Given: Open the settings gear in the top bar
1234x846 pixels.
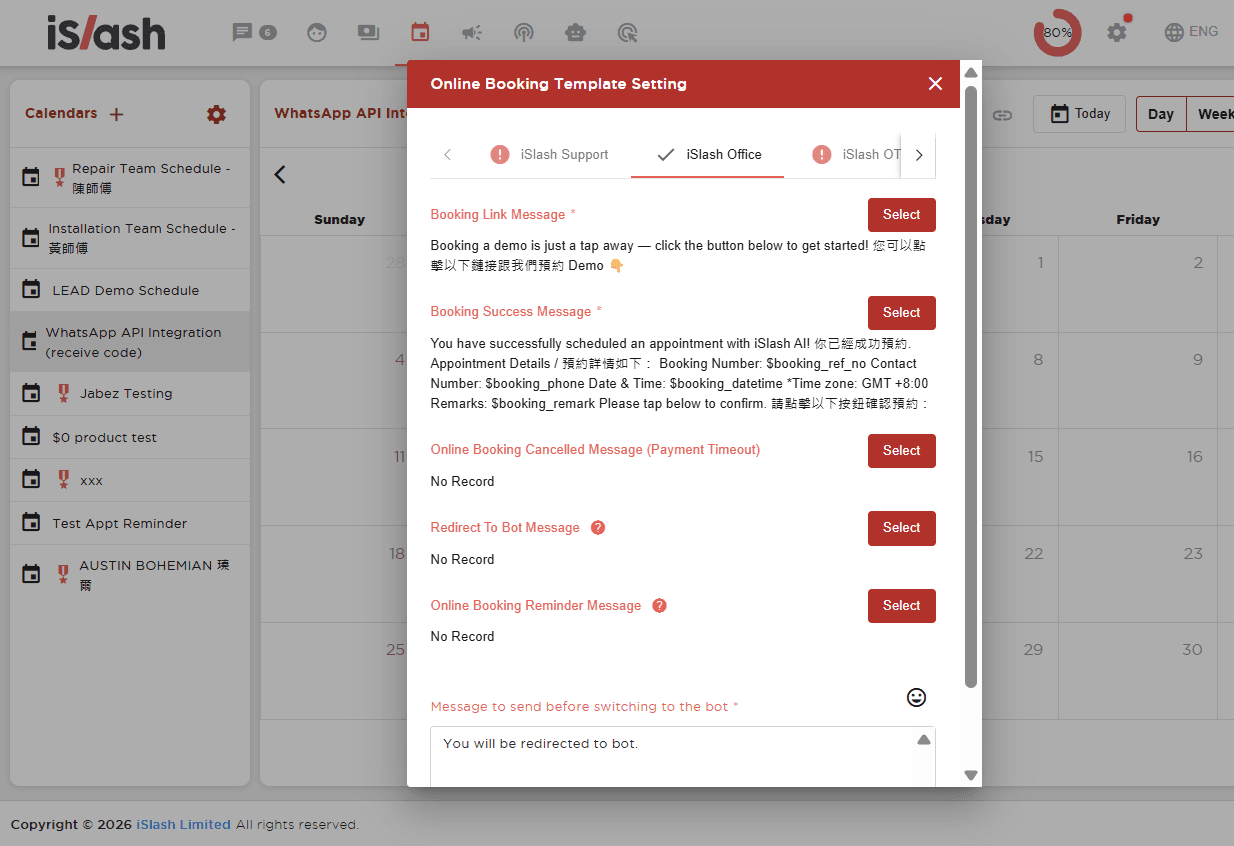Looking at the screenshot, I should pyautogui.click(x=1117, y=32).
